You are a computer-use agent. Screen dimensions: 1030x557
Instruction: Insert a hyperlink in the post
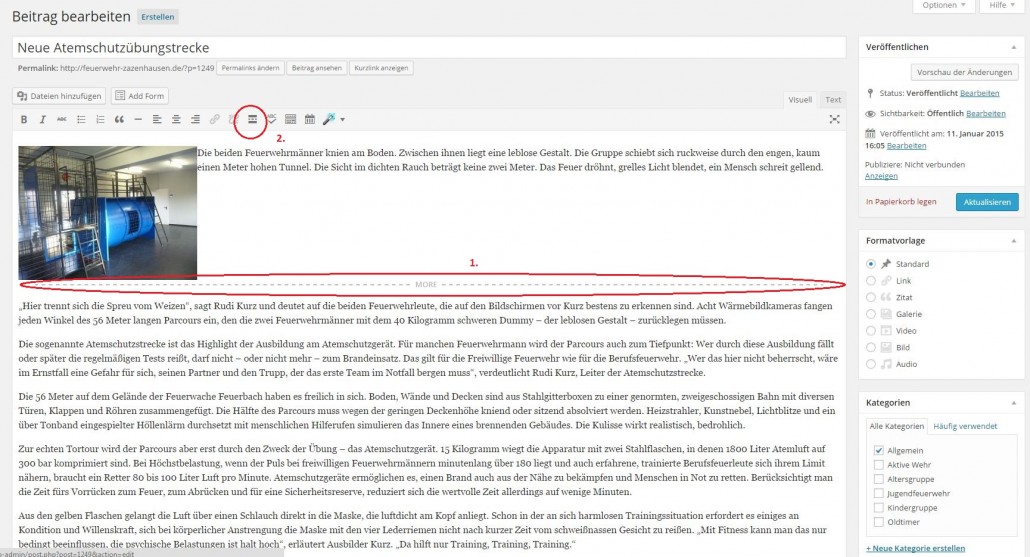(214, 119)
